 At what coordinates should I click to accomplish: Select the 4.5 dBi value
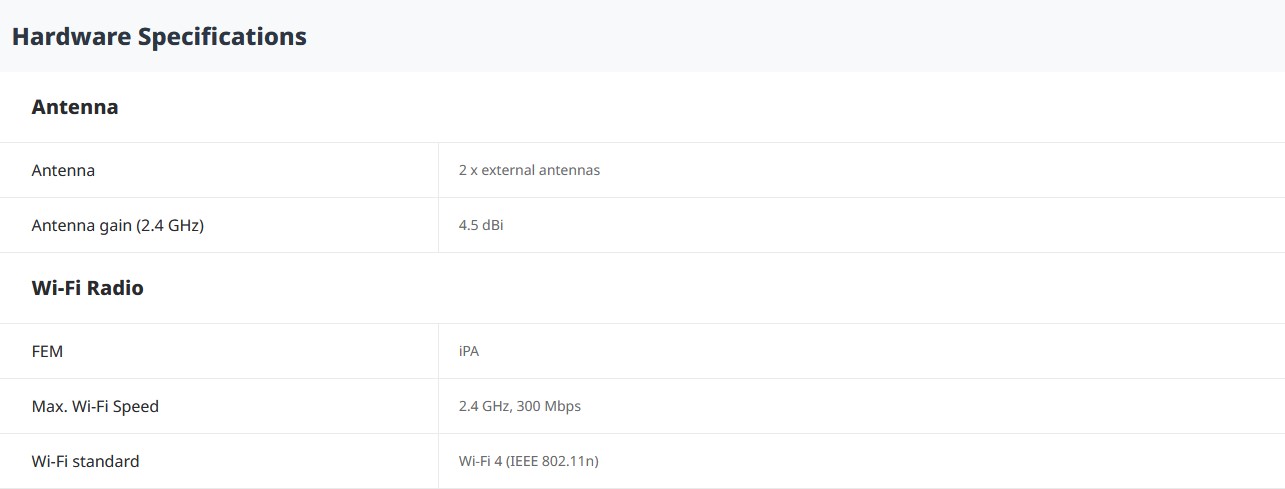(x=481, y=225)
